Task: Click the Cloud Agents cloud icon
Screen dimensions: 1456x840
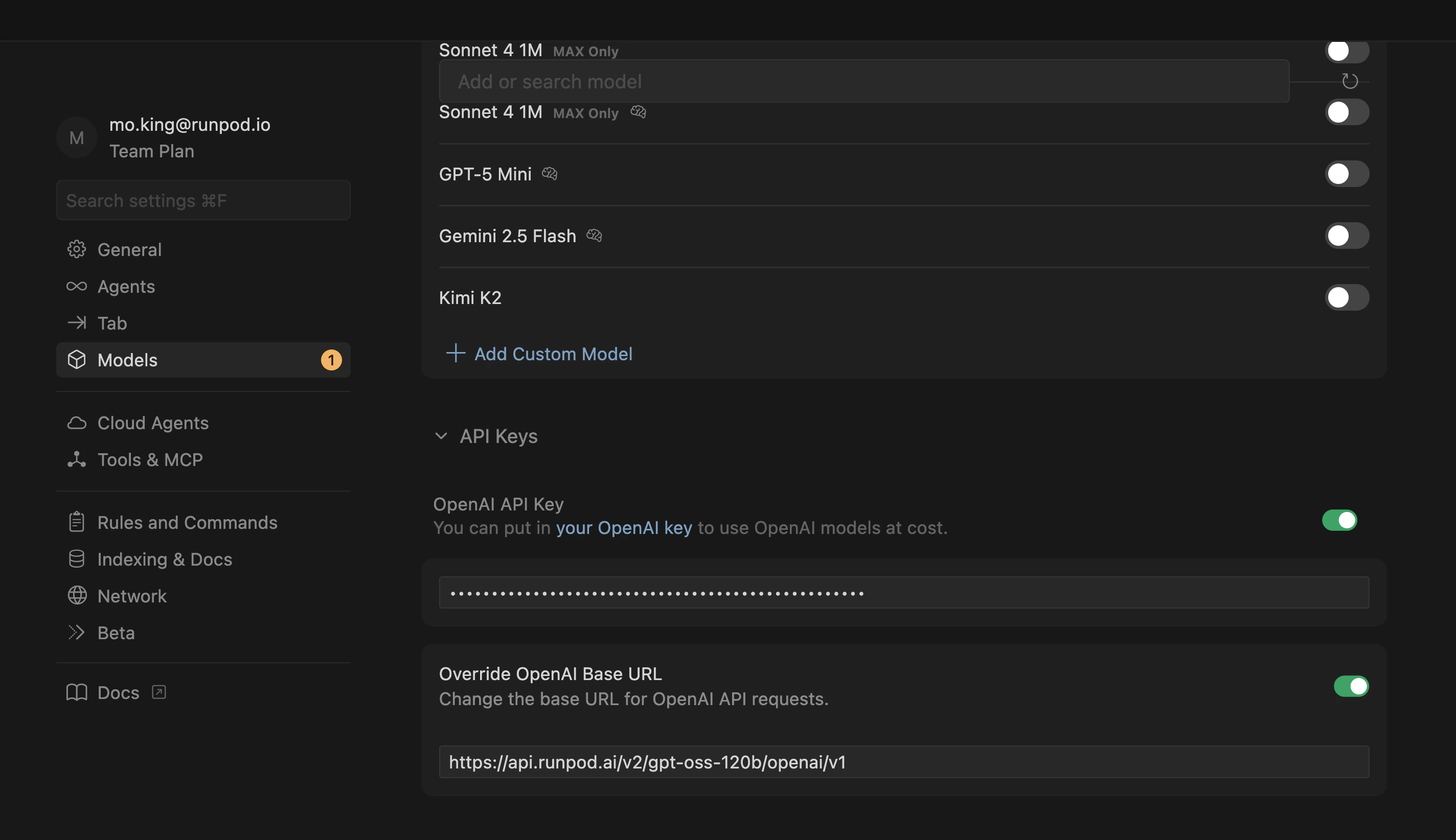Action: click(x=77, y=423)
